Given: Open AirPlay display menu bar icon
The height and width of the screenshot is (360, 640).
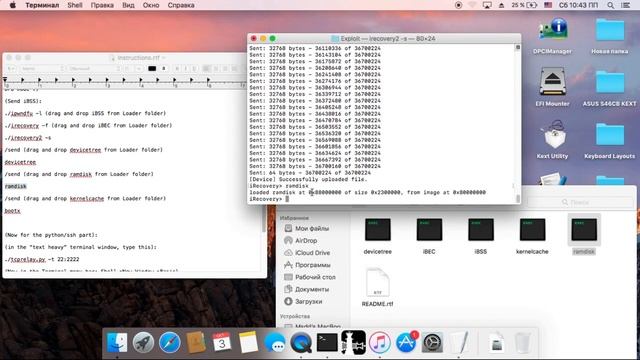Looking at the screenshot, I should (487, 5).
